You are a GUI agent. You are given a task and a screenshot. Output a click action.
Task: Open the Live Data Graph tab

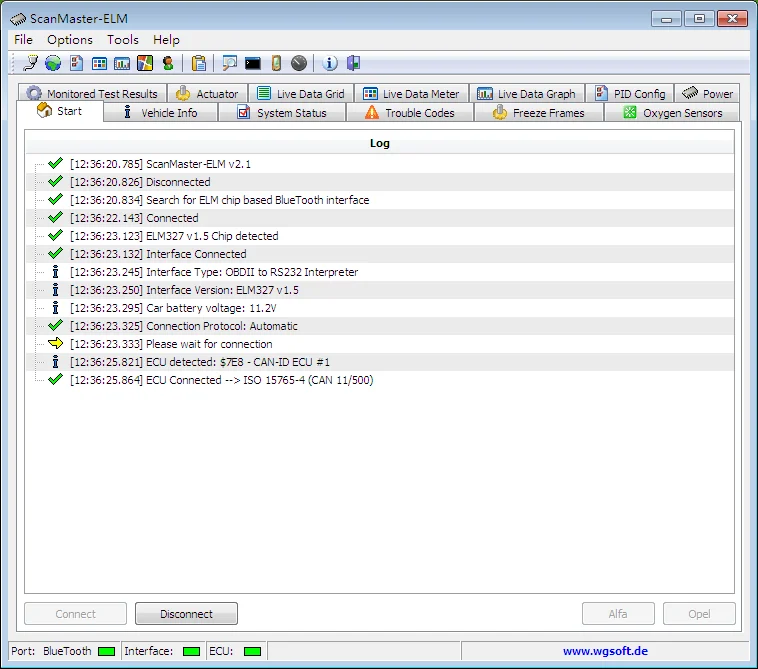(x=526, y=93)
